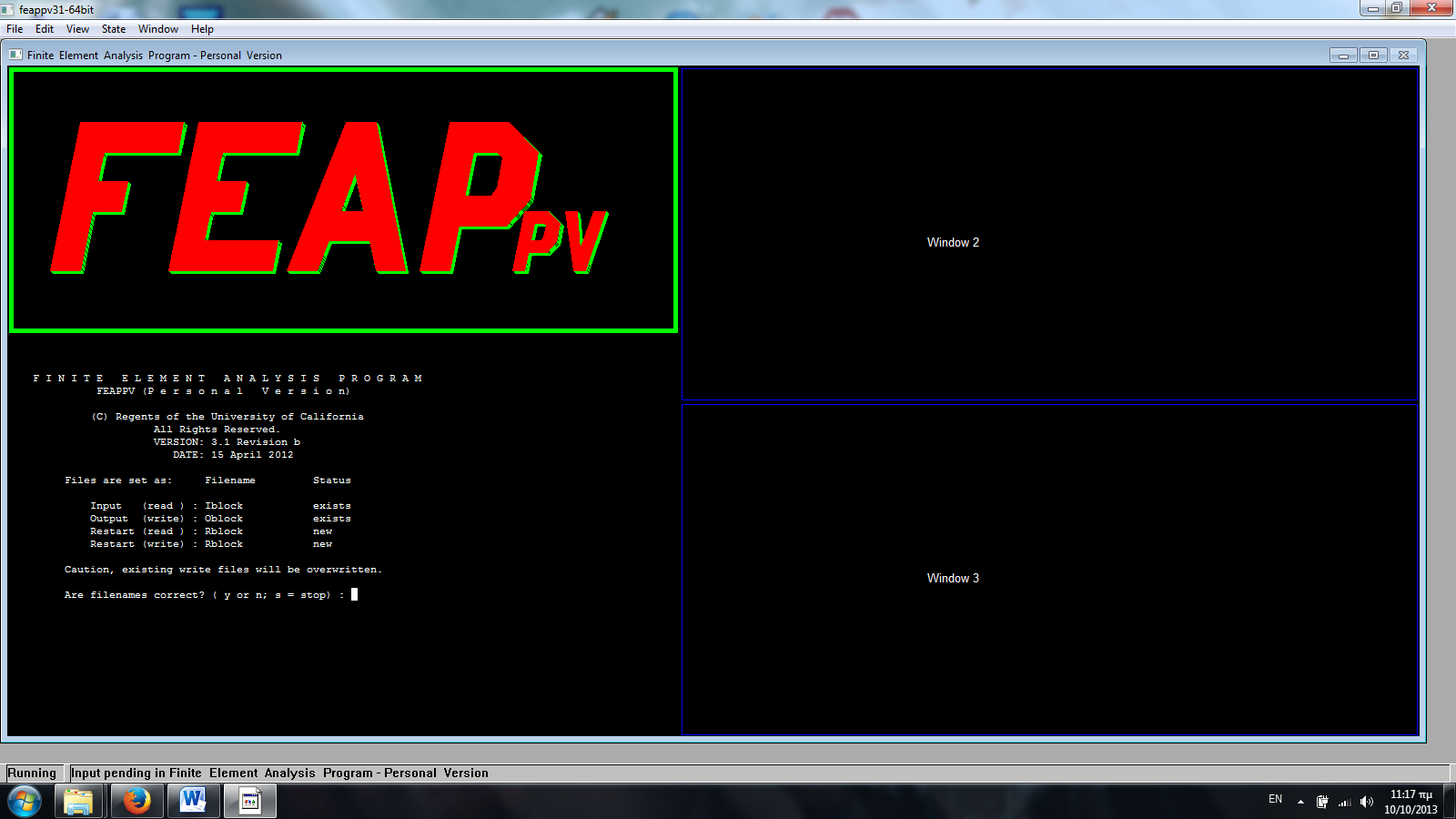Viewport: 1456px width, 819px height.
Task: Click the 'DATE: 15 April 2012' text
Action: tap(233, 455)
